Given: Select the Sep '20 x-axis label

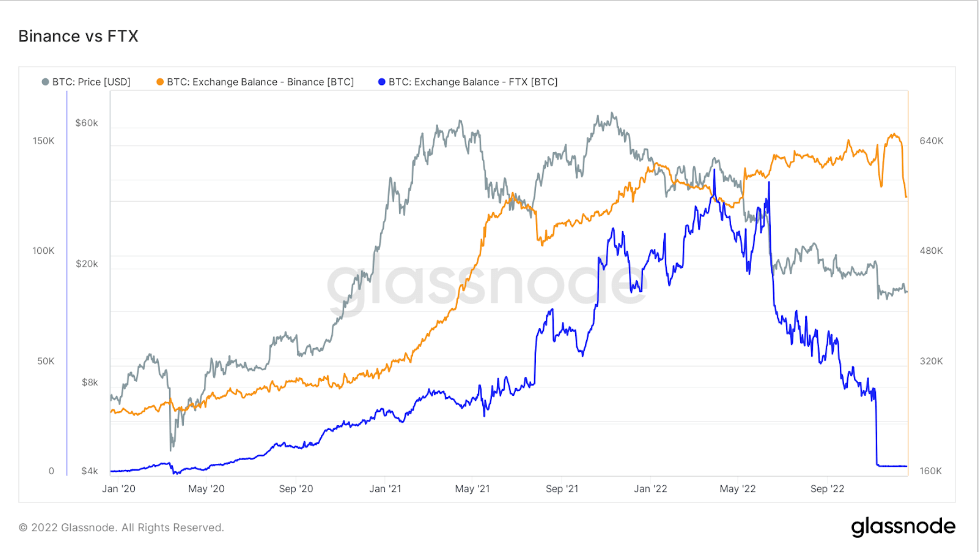Looking at the screenshot, I should [296, 489].
